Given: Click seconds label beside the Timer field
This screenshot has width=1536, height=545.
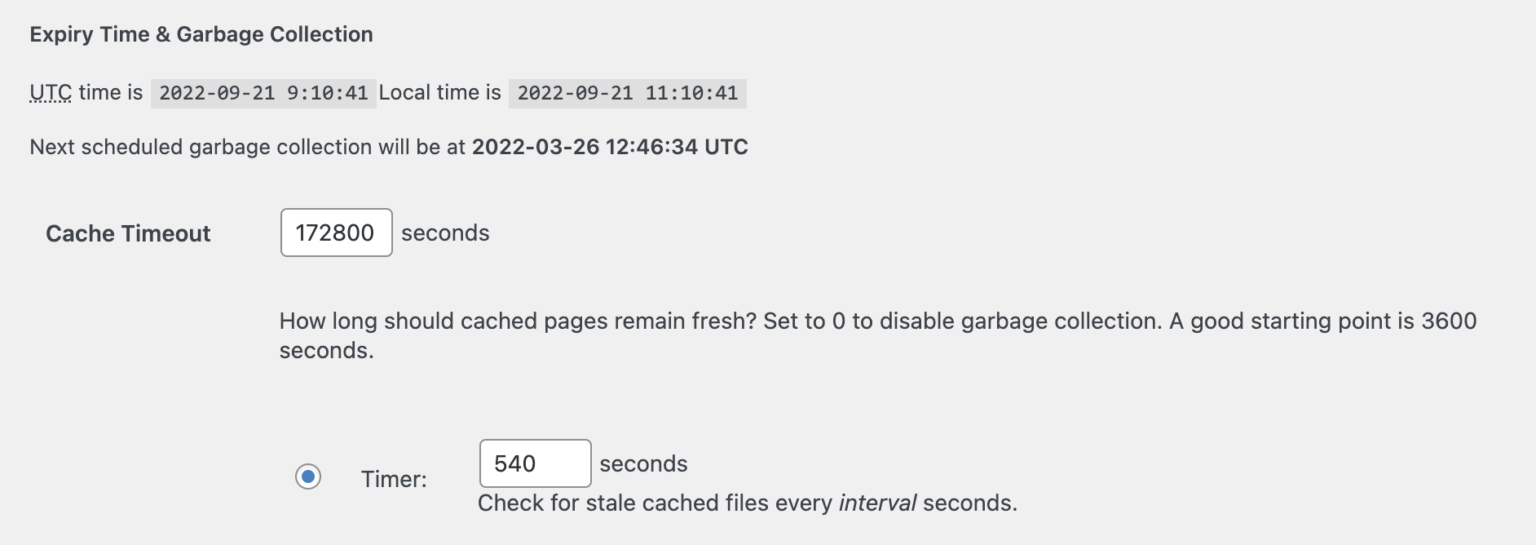Looking at the screenshot, I should [x=643, y=464].
